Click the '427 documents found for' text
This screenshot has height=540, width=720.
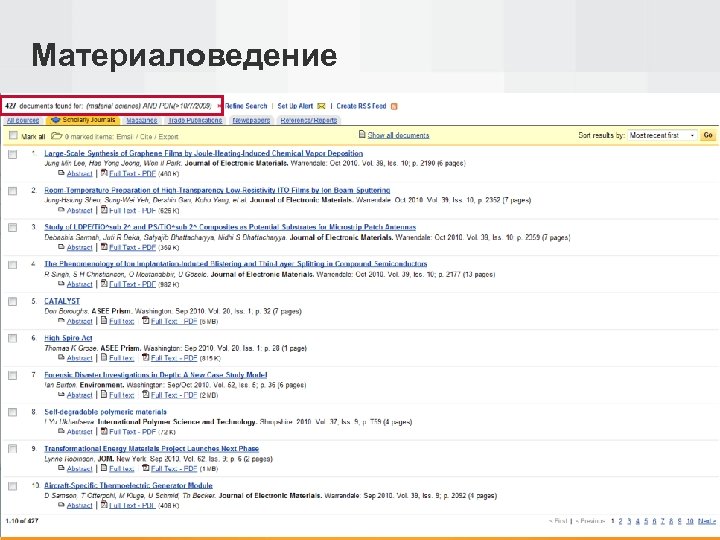point(45,106)
